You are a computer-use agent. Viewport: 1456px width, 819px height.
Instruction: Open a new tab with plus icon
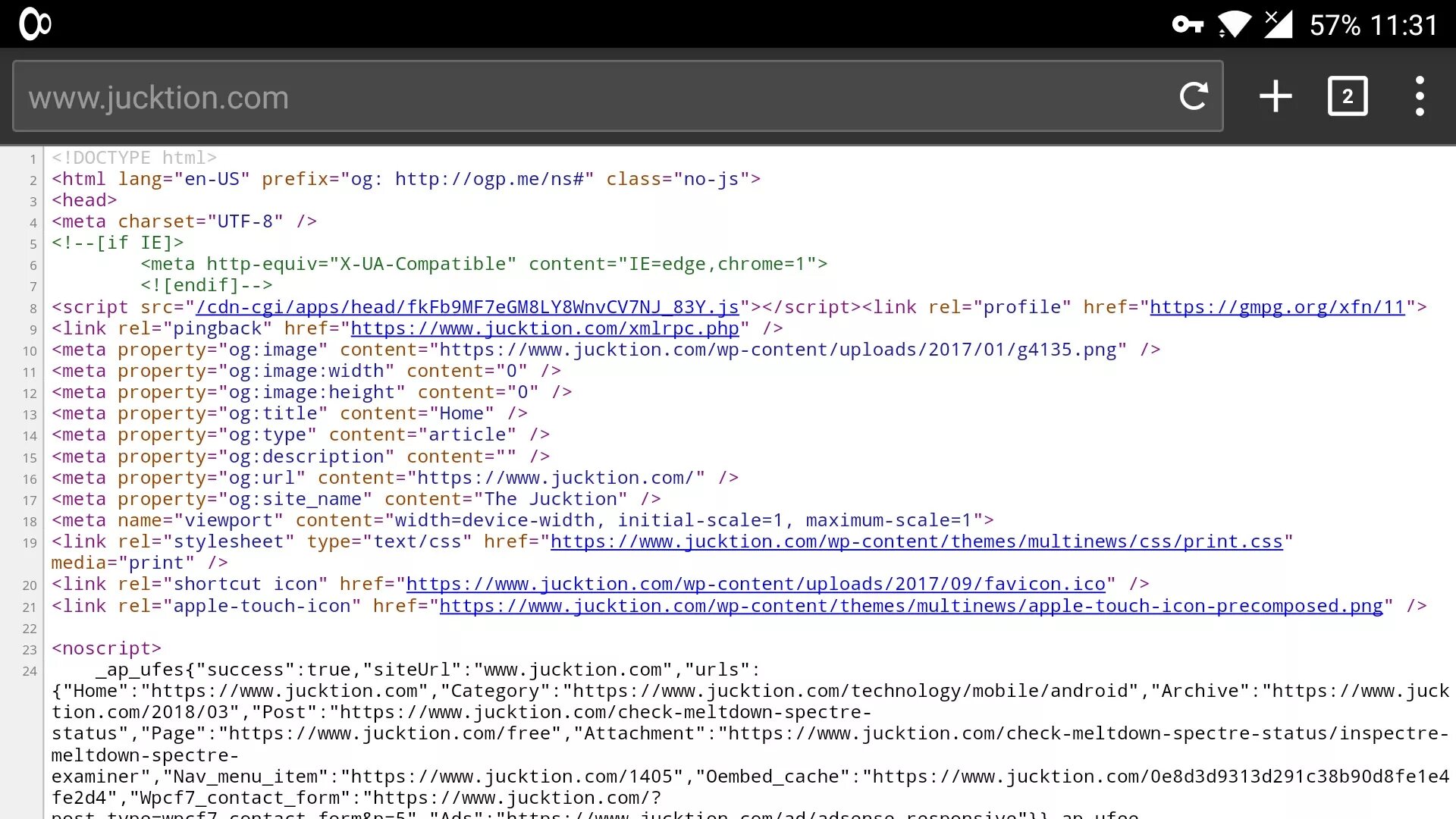(1276, 96)
